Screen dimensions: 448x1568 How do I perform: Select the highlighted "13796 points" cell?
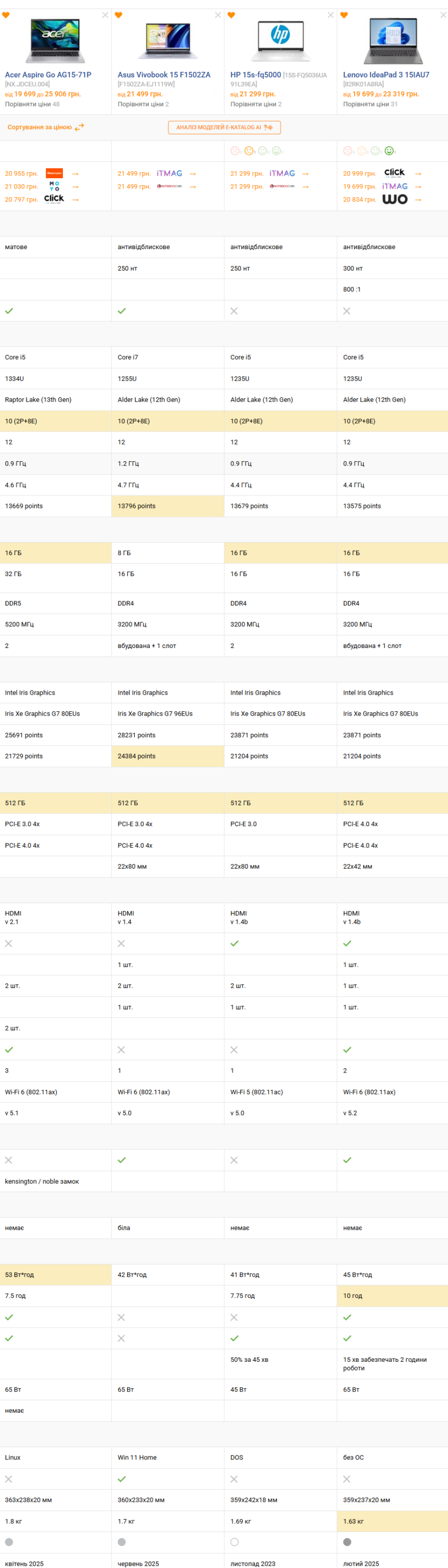tap(168, 506)
